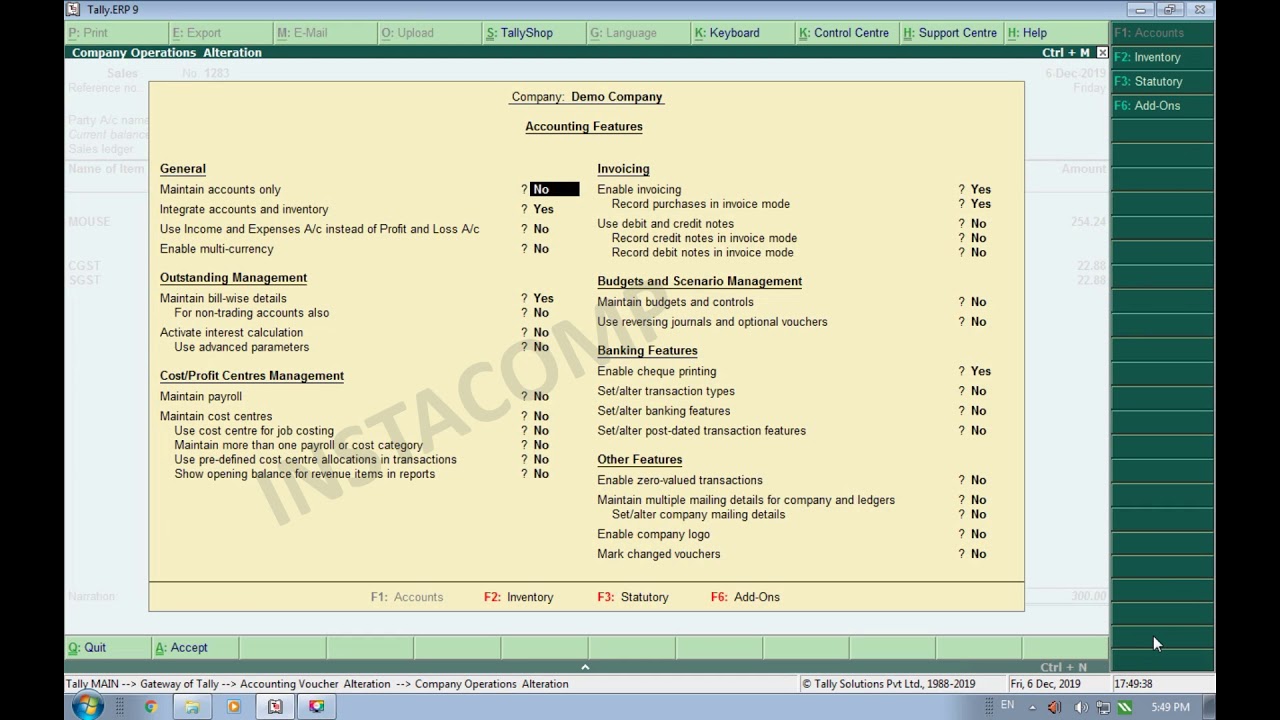Screen dimensions: 1280x720
Task: Switch to the Tally.ERP 9 taskbar icon
Action: pyautogui.click(x=275, y=707)
